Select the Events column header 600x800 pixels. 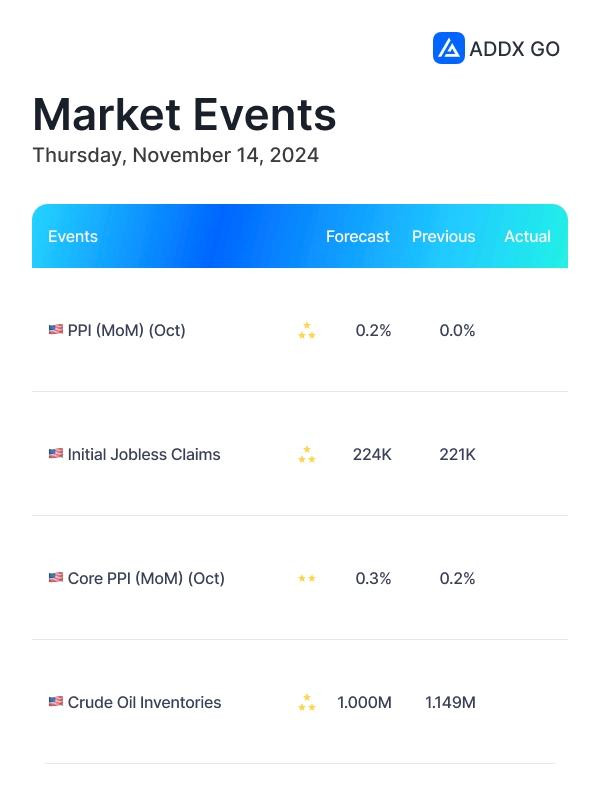click(73, 236)
